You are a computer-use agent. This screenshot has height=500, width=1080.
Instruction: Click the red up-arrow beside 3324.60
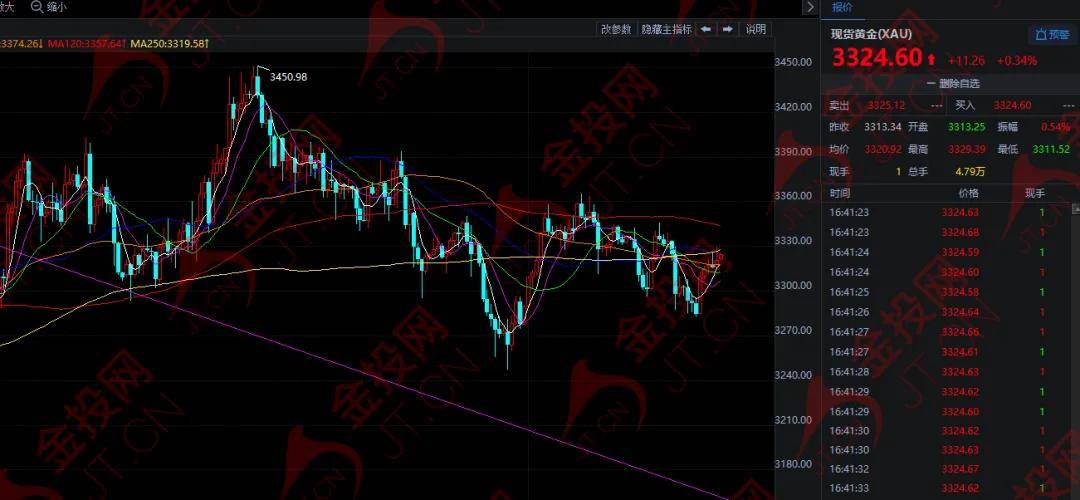(x=931, y=60)
